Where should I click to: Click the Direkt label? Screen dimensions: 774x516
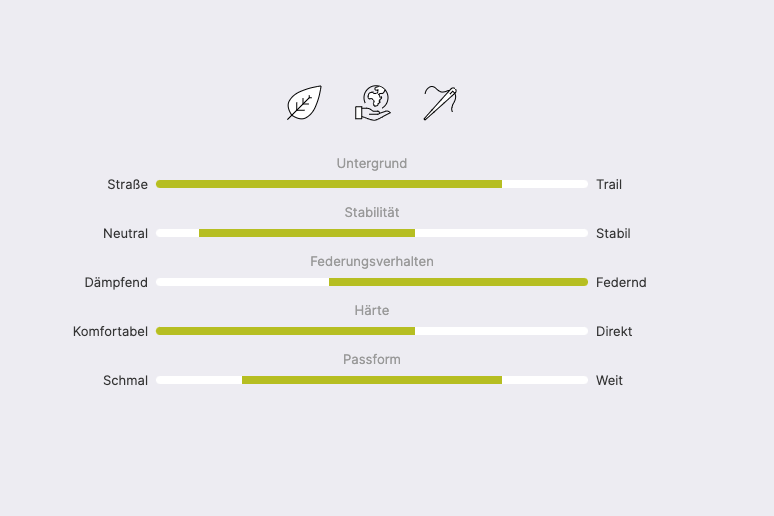[614, 331]
